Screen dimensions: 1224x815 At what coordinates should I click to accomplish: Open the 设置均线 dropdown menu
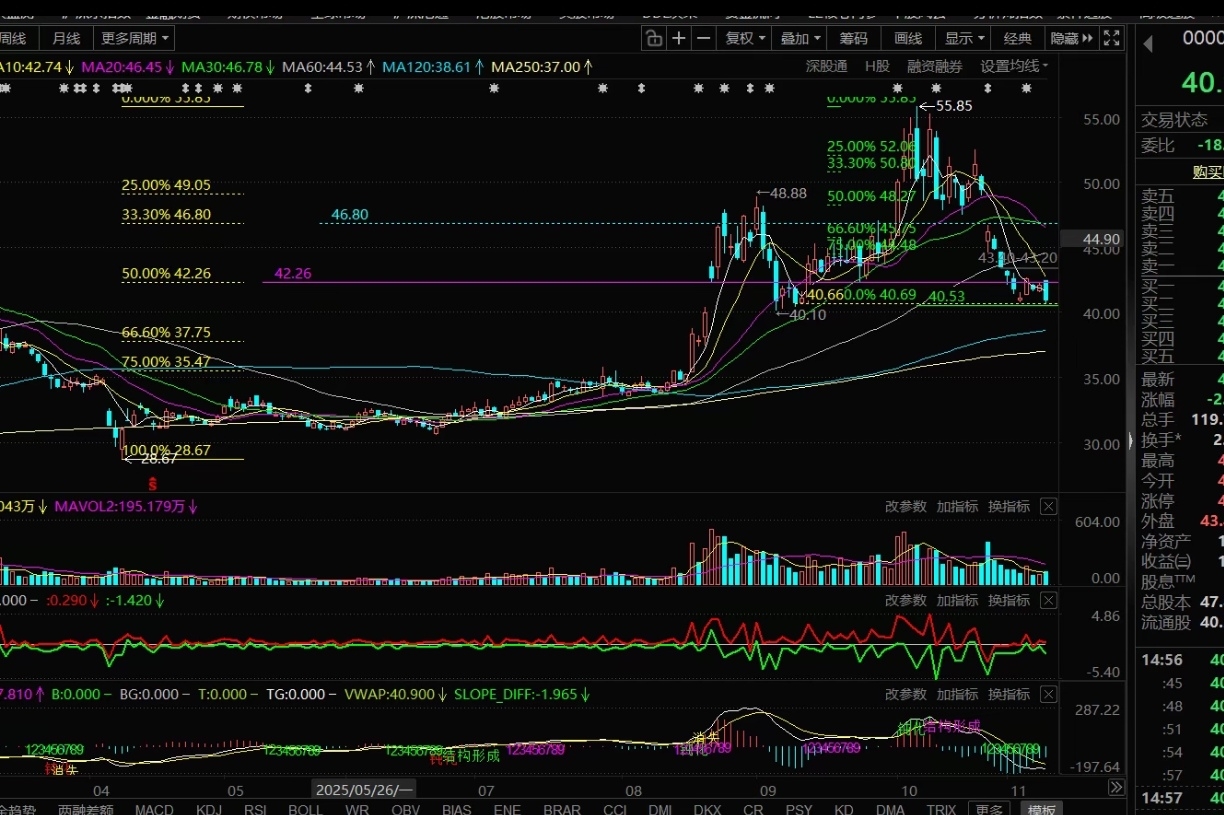pyautogui.click(x=1014, y=66)
